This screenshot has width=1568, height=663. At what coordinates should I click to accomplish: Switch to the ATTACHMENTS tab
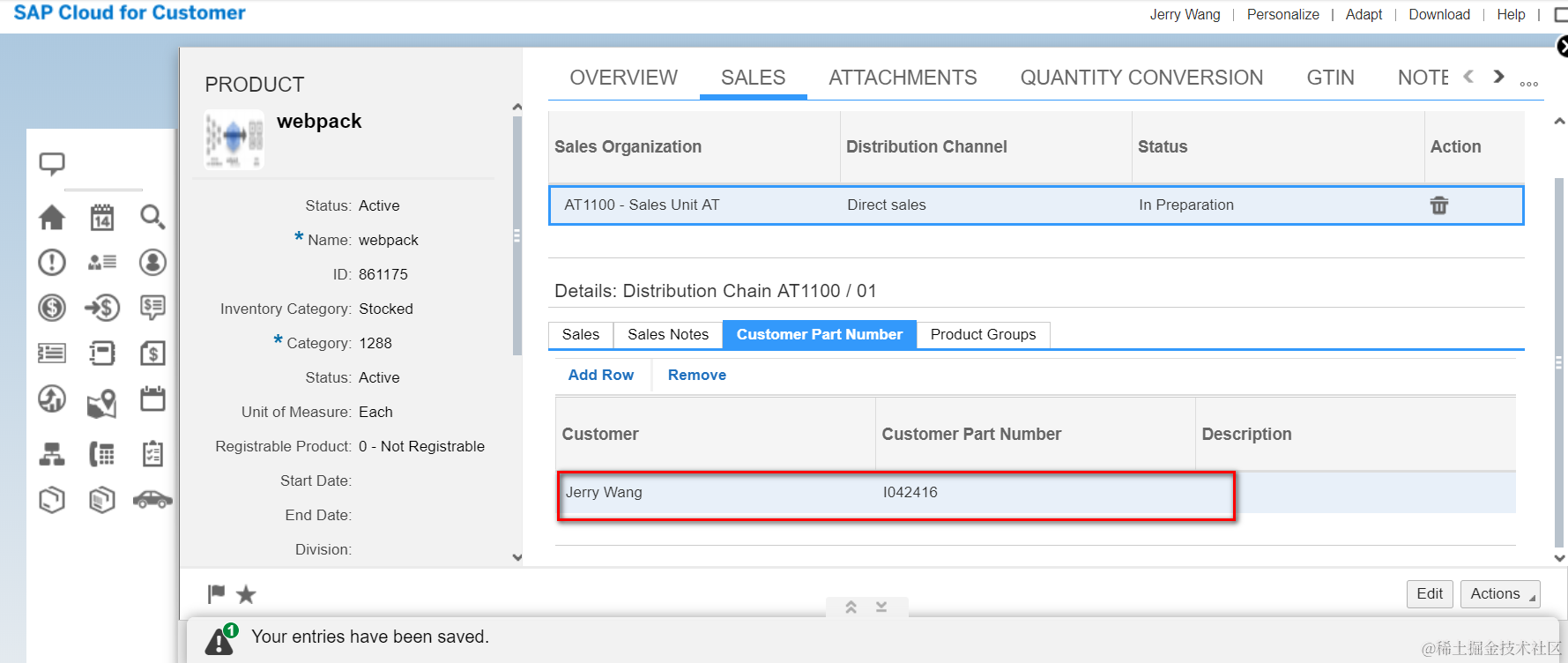(903, 78)
